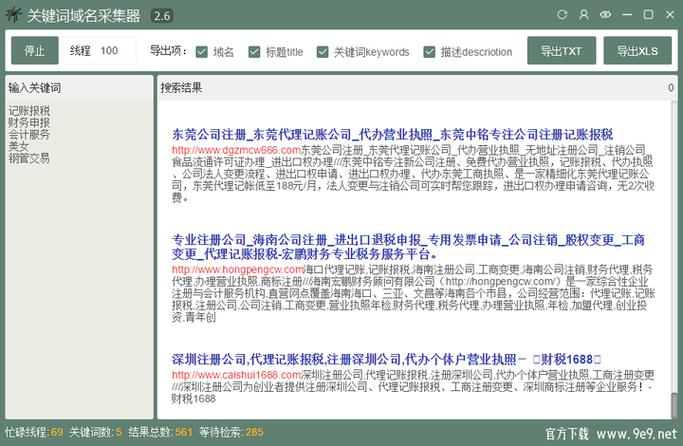Click the spider app logo
This screenshot has width=683, height=446.
[14, 15]
